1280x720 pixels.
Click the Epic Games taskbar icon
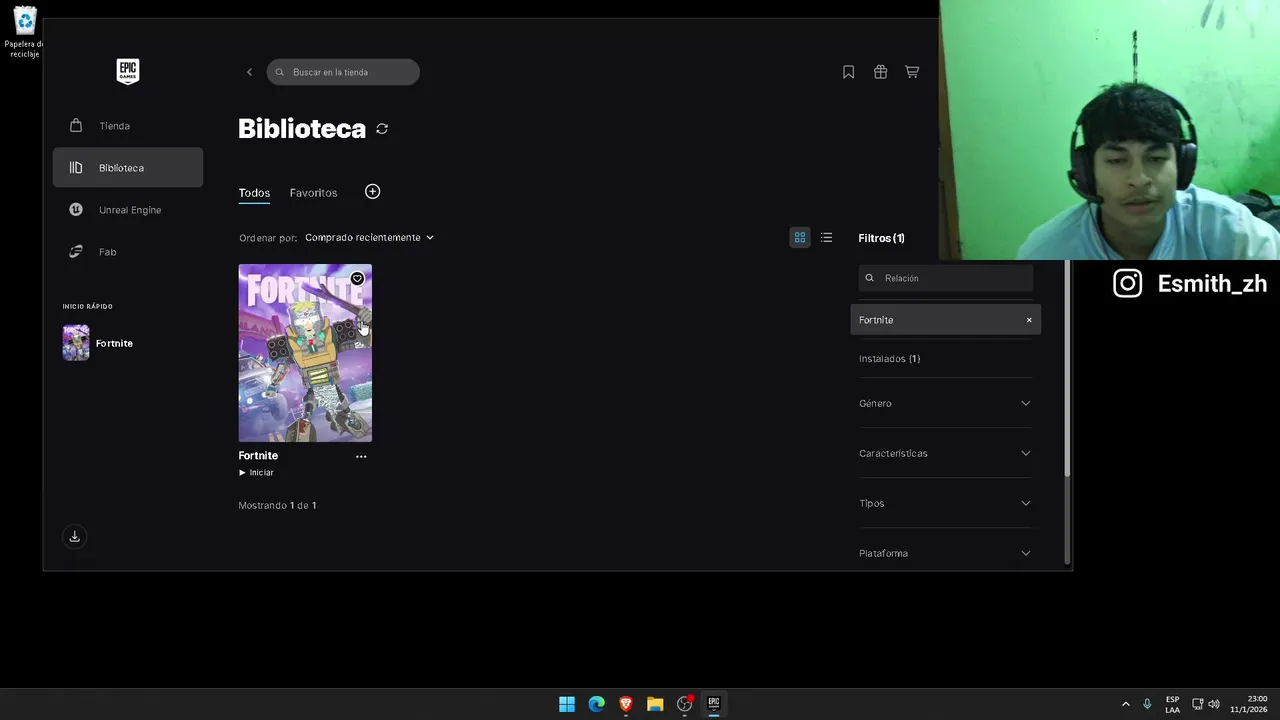714,704
